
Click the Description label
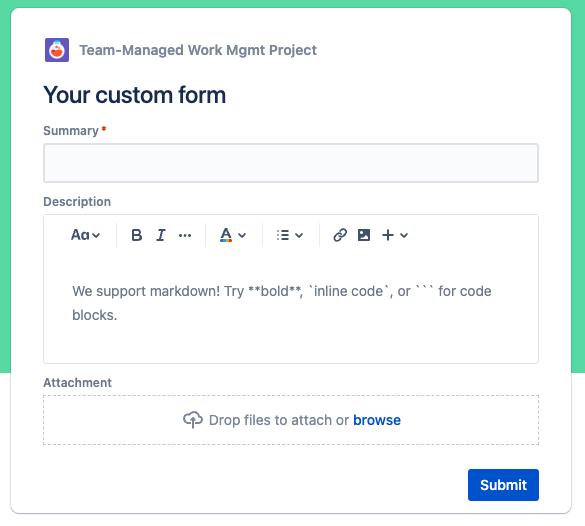(77, 201)
